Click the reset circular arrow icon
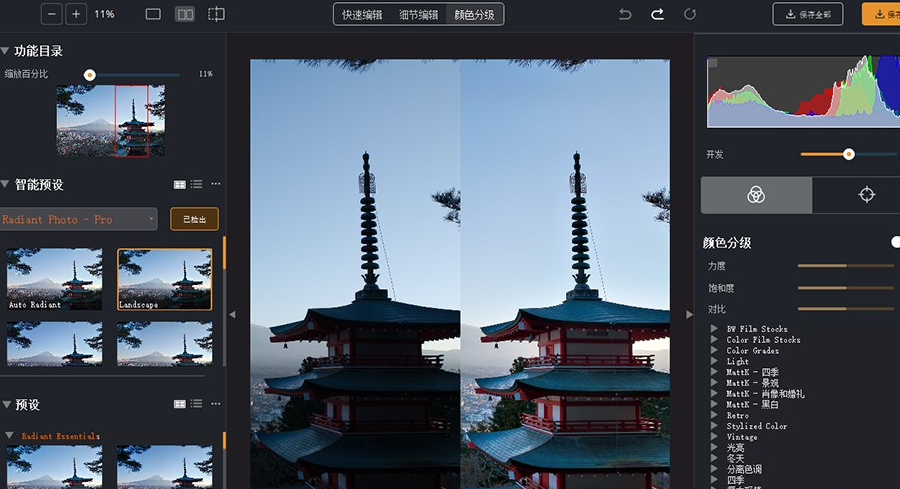This screenshot has width=900, height=489. click(x=690, y=14)
